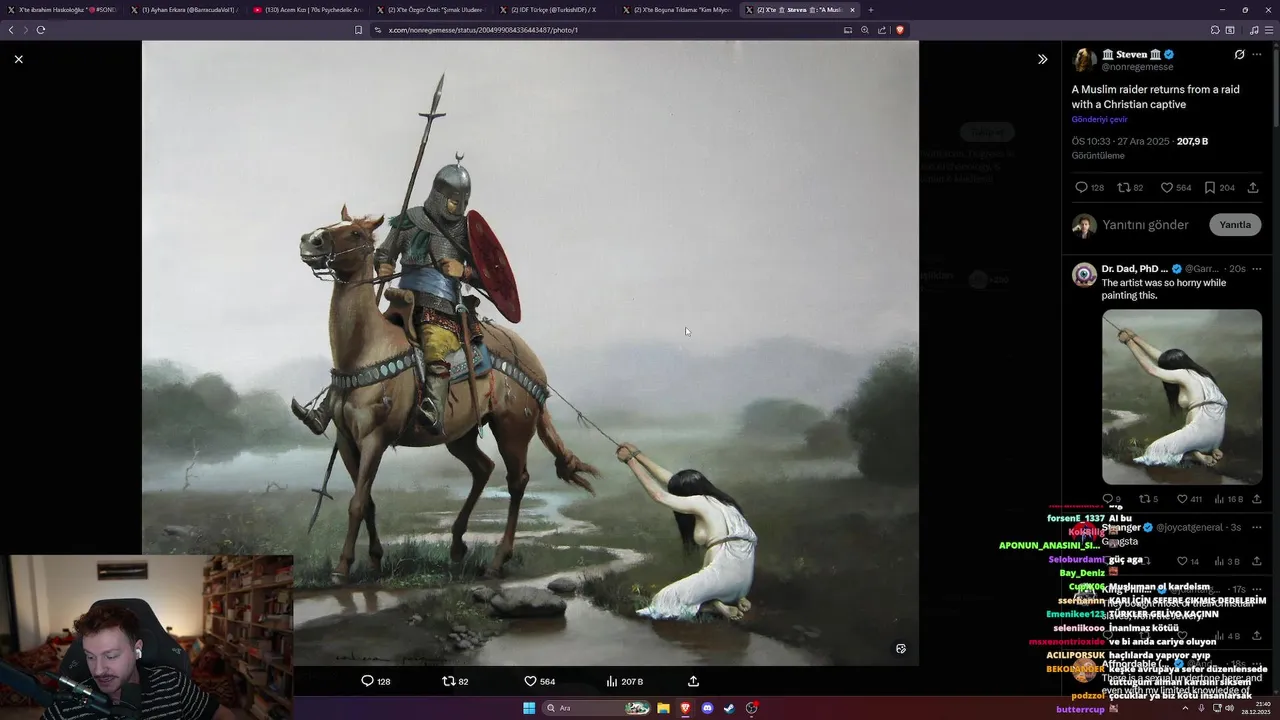Click the browser forward arrow
Screen dimensions: 1280x720
pyautogui.click(x=26, y=30)
